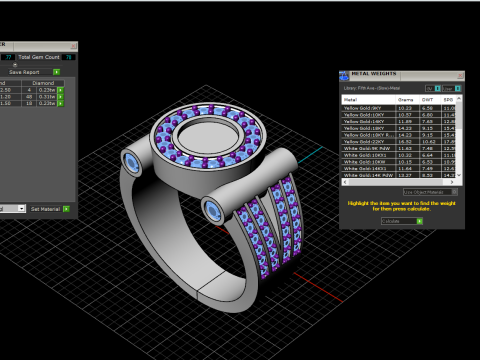Click the Diamond column header in gem report

coord(43,83)
